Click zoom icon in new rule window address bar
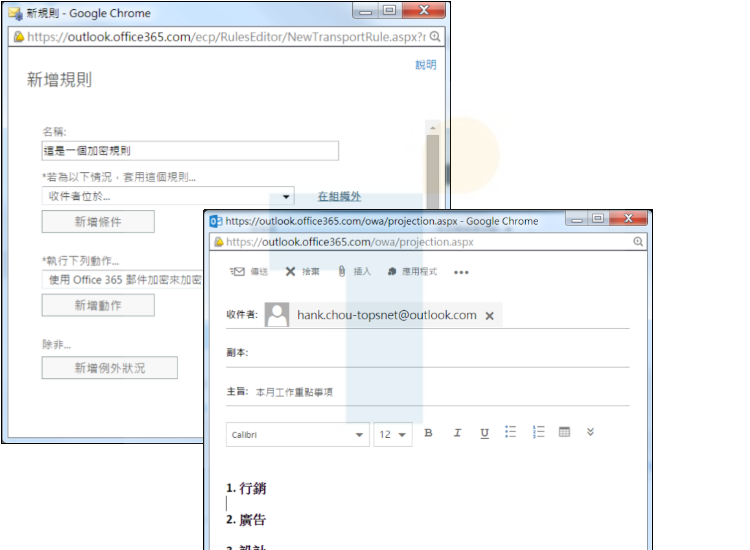The width and height of the screenshot is (750, 550). coord(435,37)
